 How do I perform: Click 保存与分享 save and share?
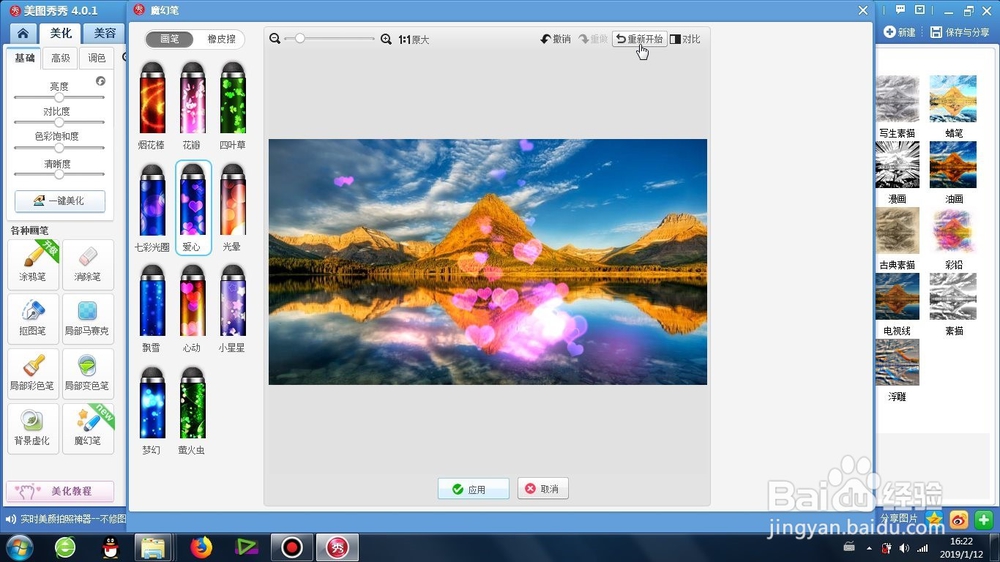click(960, 32)
